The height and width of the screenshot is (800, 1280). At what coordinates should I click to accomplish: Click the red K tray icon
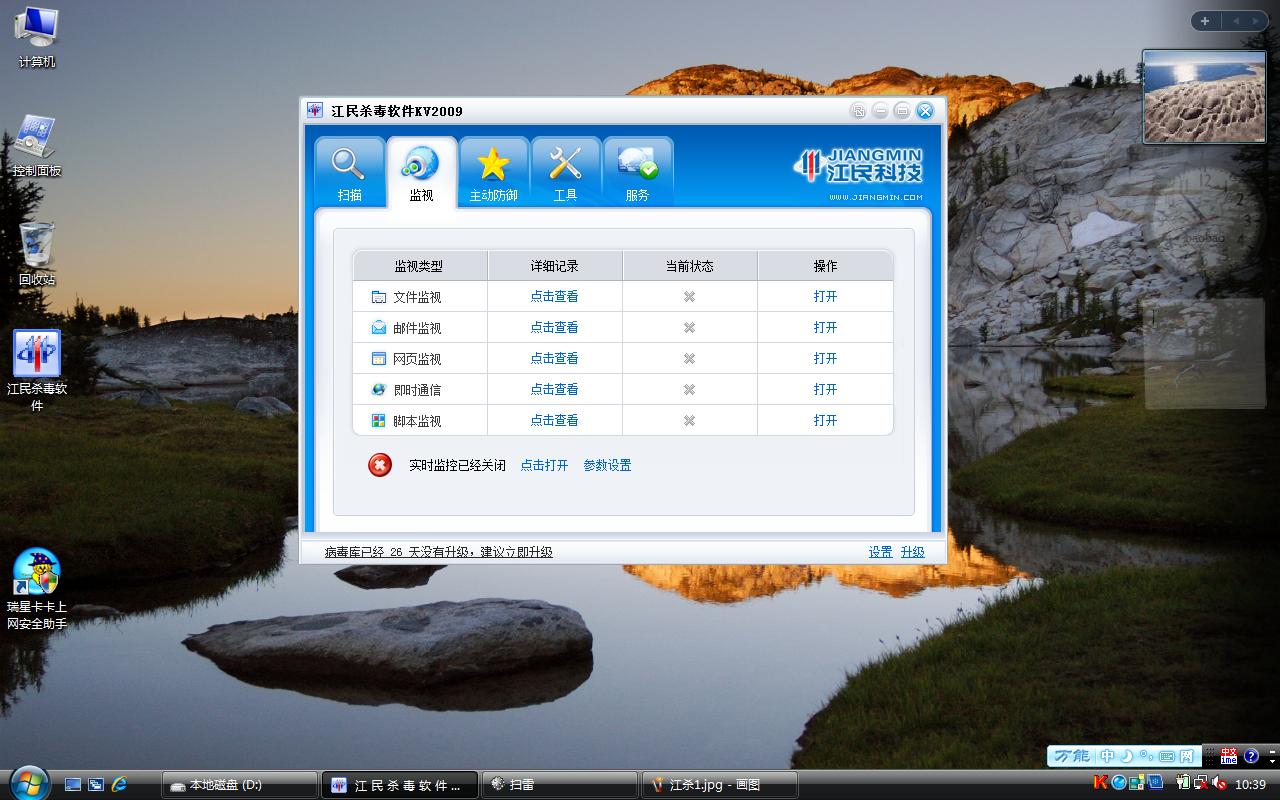[x=1101, y=782]
